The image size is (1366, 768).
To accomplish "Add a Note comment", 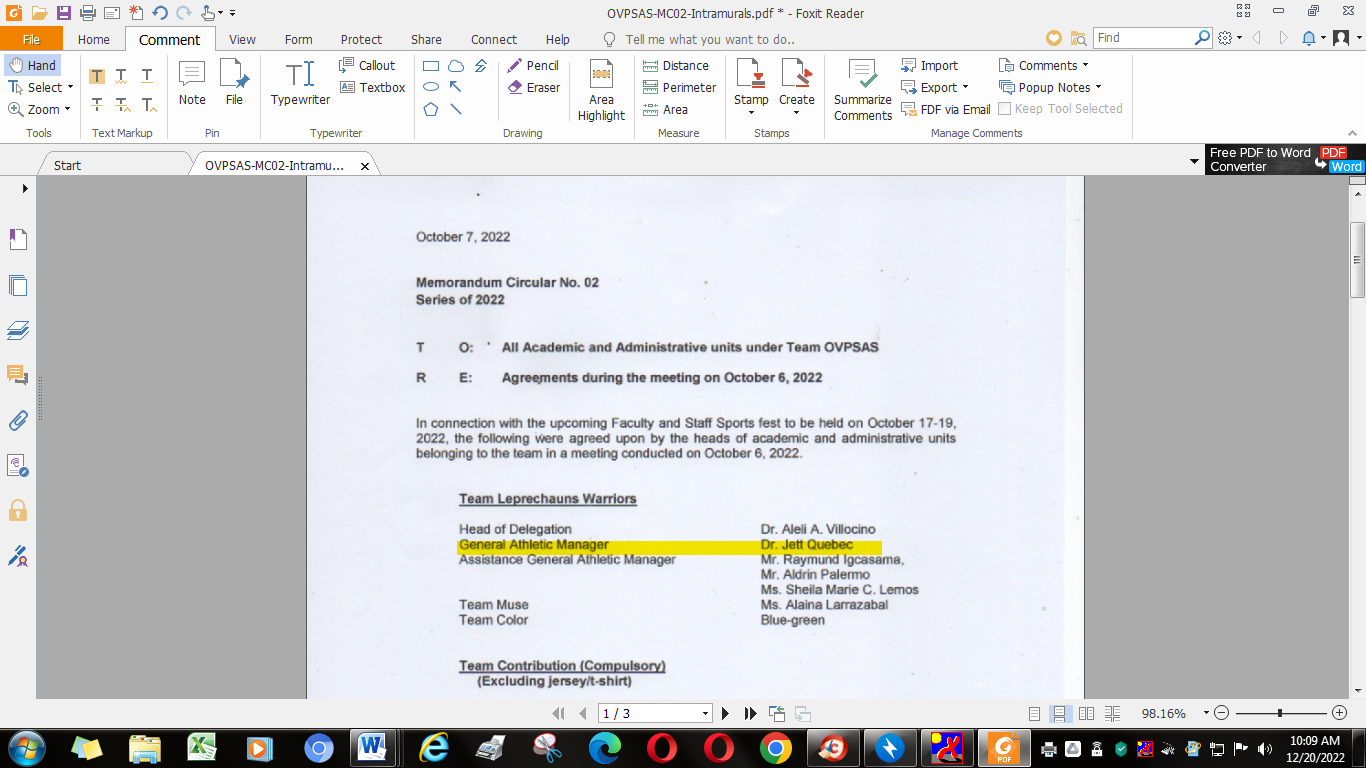I will [x=192, y=84].
